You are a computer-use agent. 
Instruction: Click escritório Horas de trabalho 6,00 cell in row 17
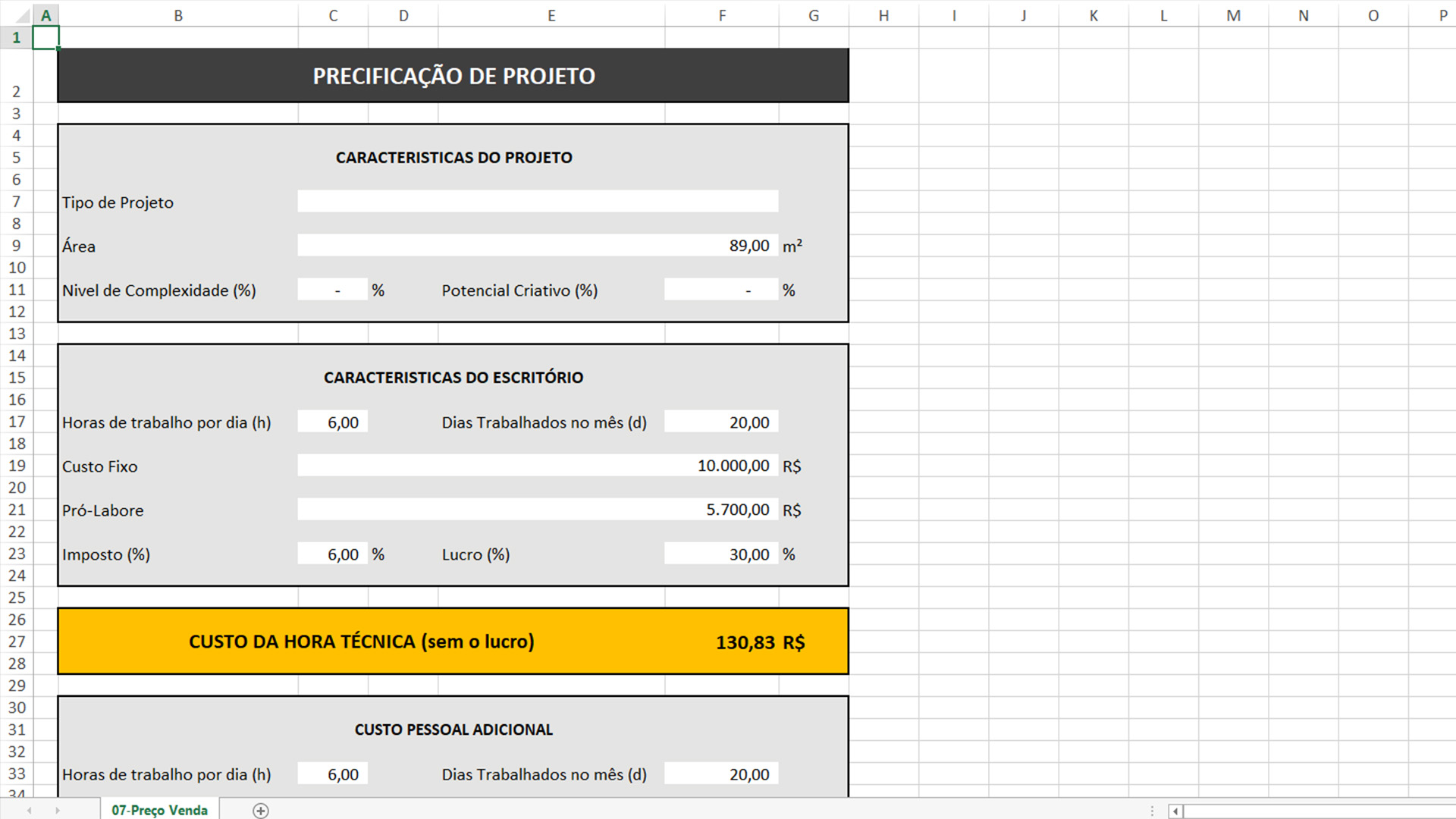[333, 422]
